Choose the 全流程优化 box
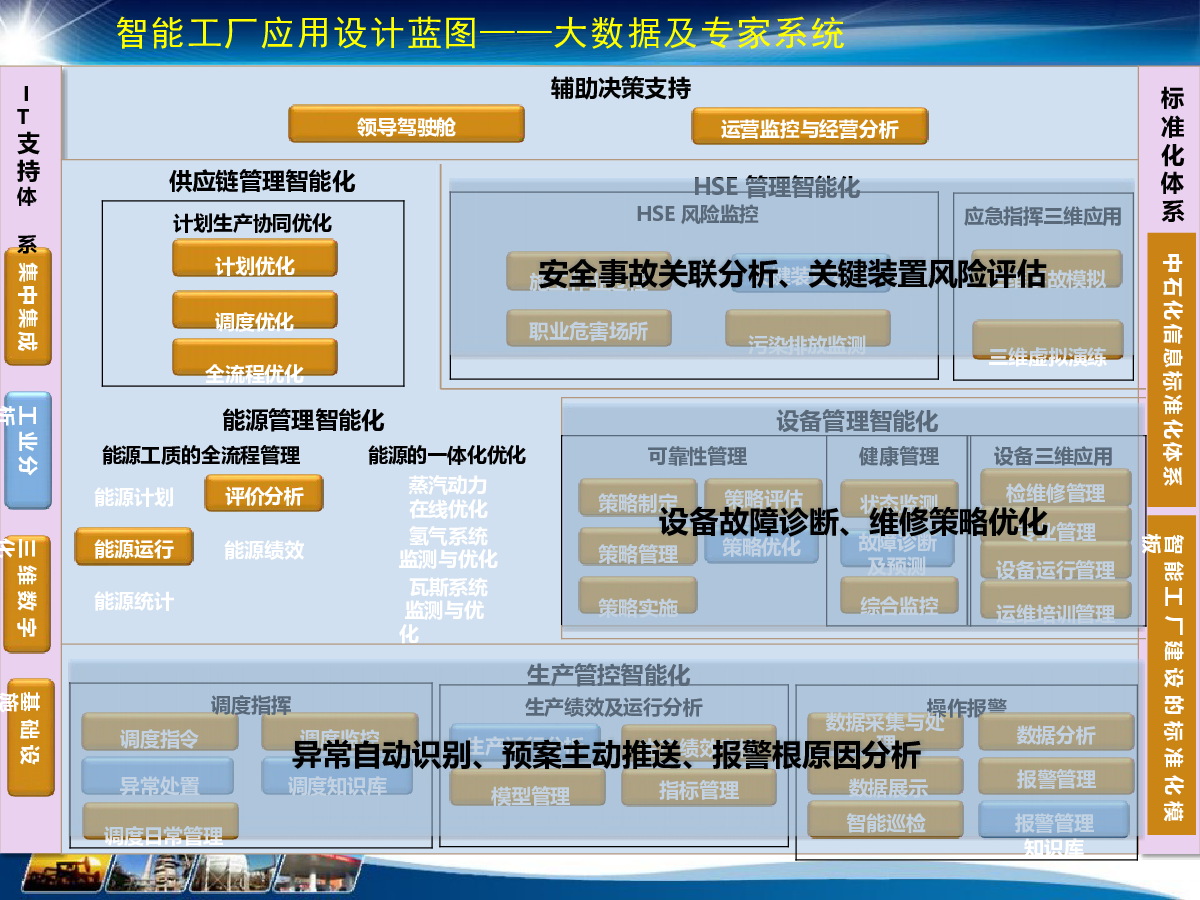The image size is (1200, 900). click(x=255, y=358)
